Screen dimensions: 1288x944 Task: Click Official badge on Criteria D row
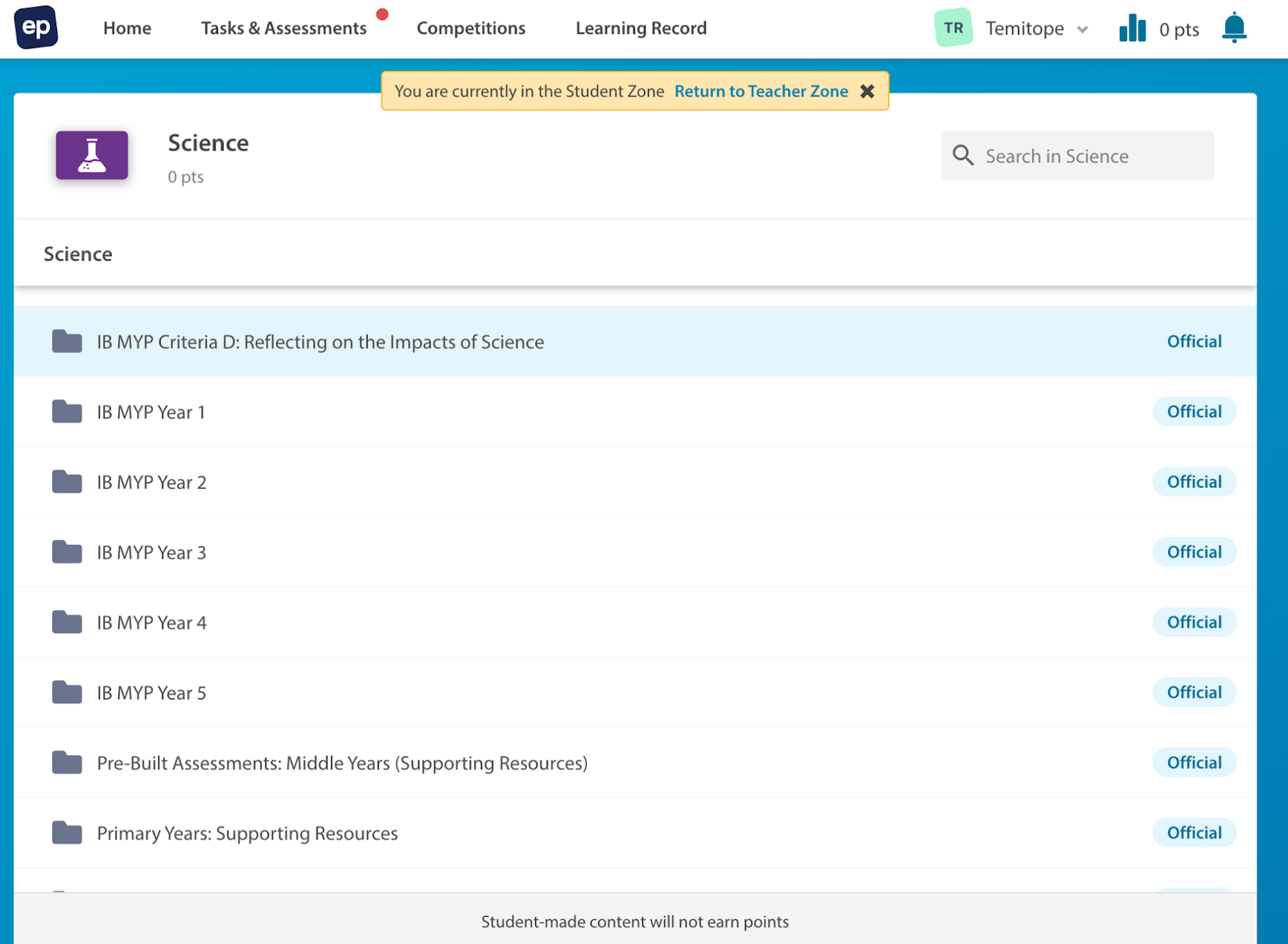pos(1194,341)
